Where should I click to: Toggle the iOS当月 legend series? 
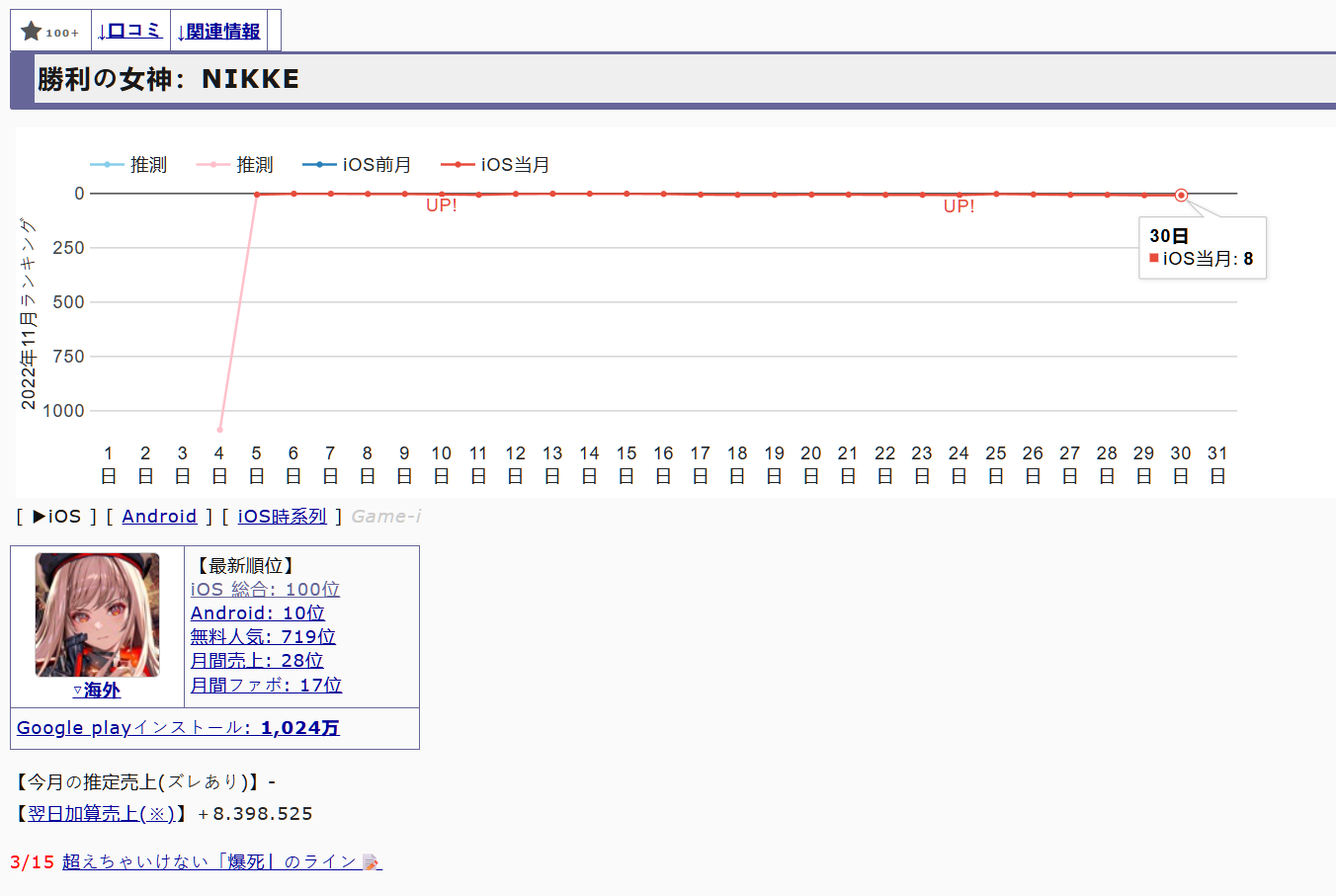(495, 165)
